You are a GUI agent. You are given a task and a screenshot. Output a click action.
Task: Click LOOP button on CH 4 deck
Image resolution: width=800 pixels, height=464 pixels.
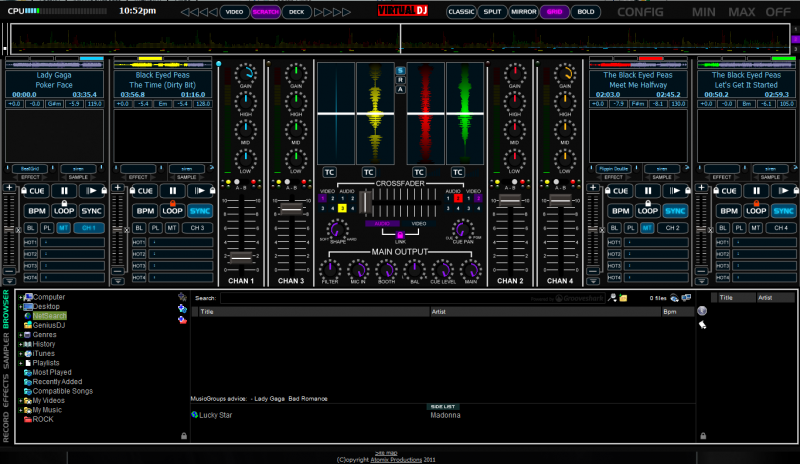click(x=756, y=211)
